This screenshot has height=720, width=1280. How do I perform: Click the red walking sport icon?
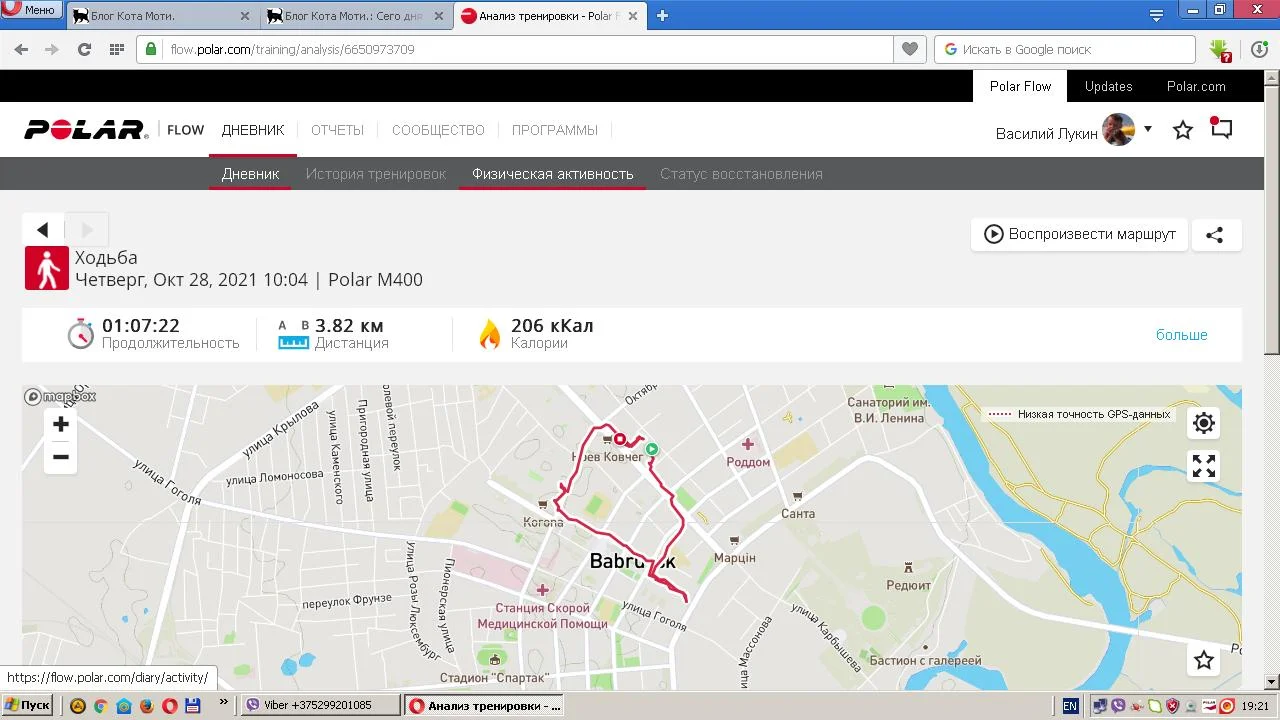pos(47,268)
